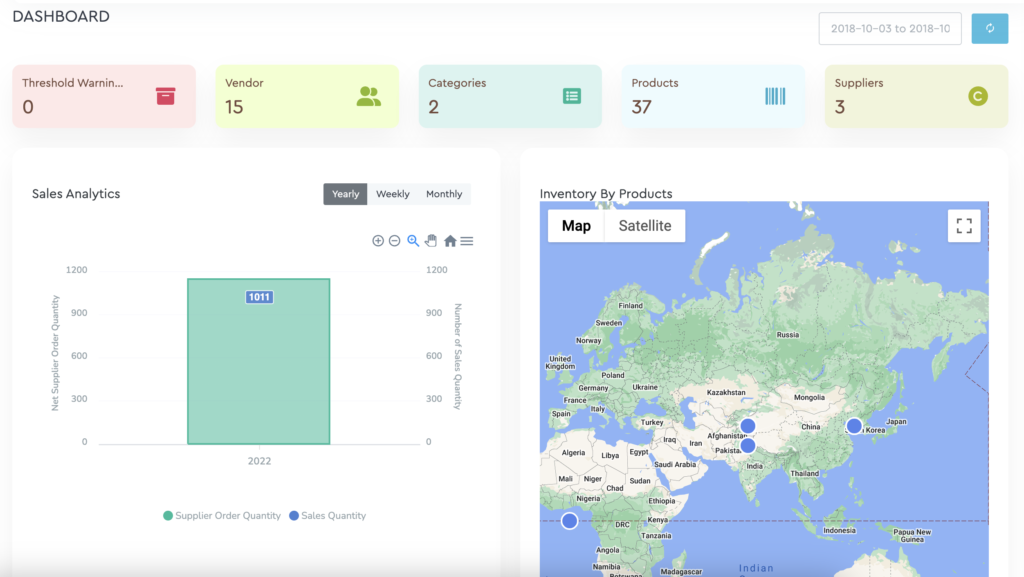This screenshot has width=1024, height=577.
Task: Click Mongolia label on the map
Action: pyautogui.click(x=809, y=398)
